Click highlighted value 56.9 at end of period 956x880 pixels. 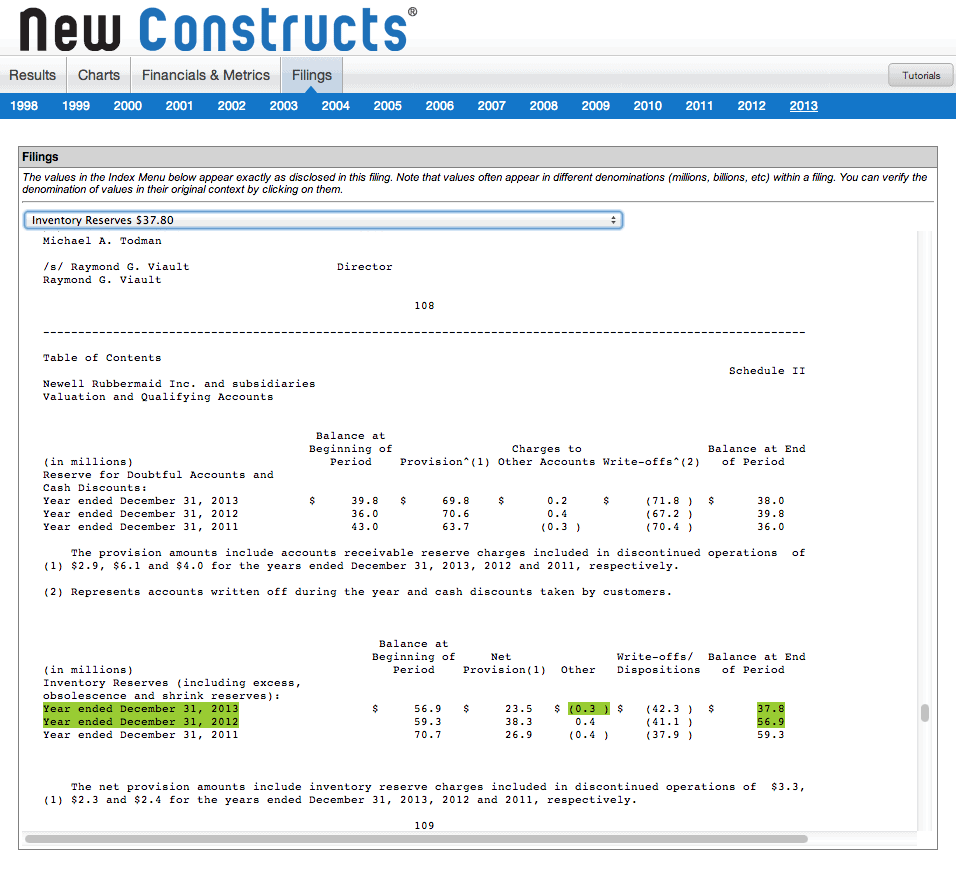(x=771, y=722)
